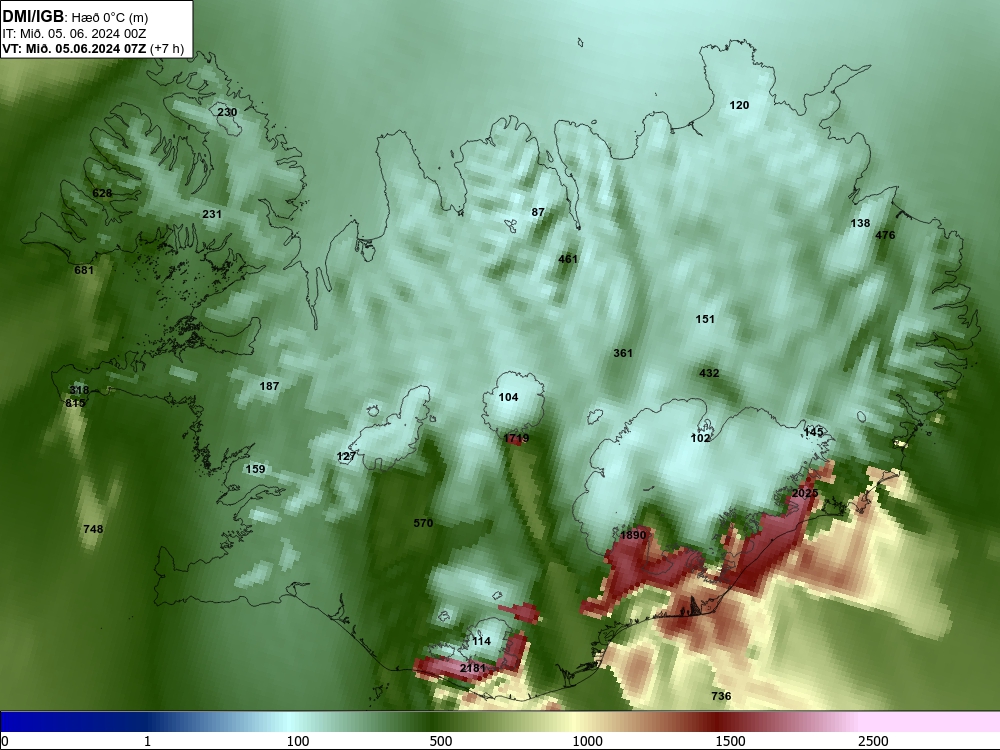Pick the 681 value label

point(84,270)
